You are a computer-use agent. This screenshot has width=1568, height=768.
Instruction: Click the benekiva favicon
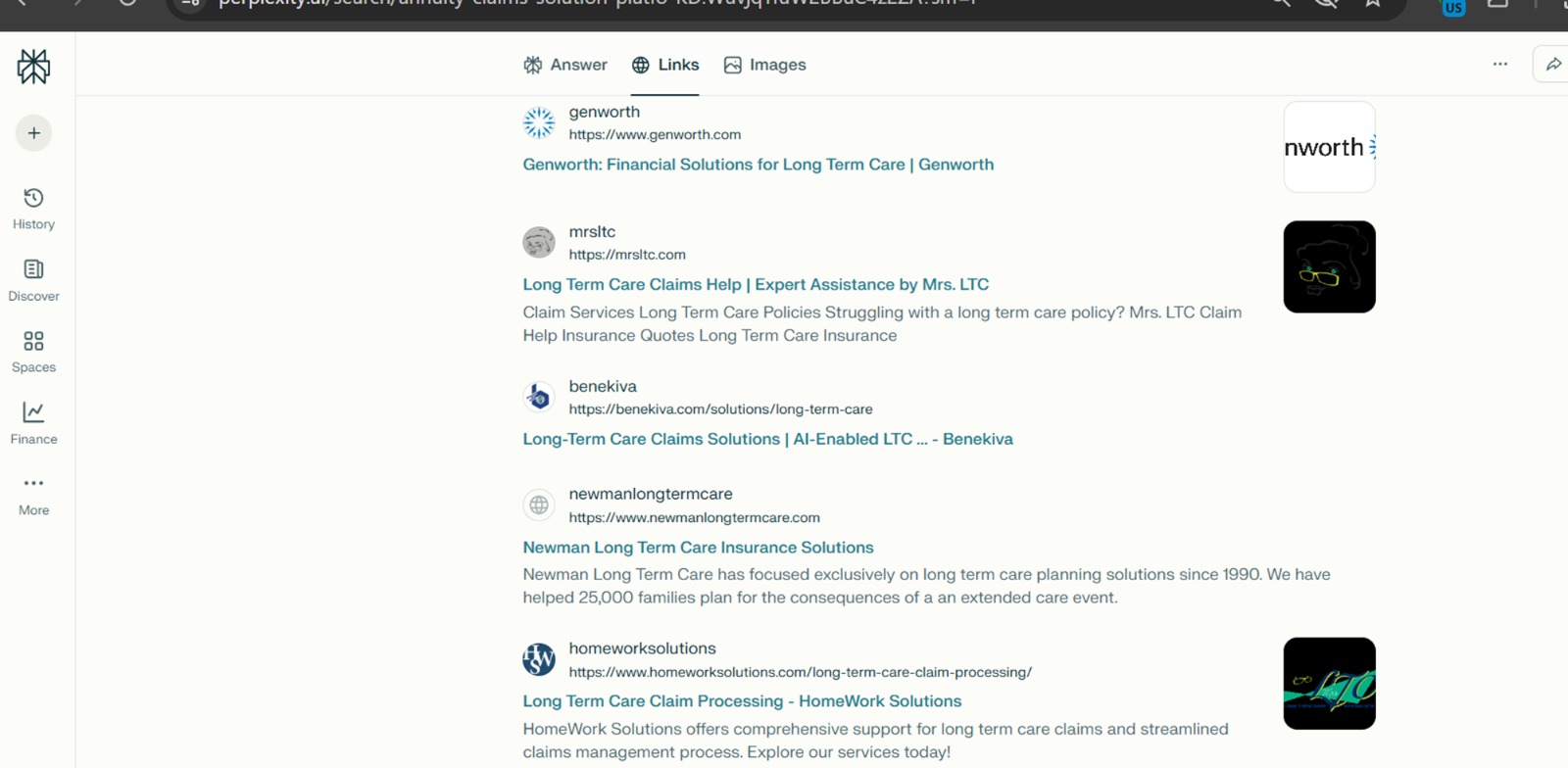(x=539, y=397)
